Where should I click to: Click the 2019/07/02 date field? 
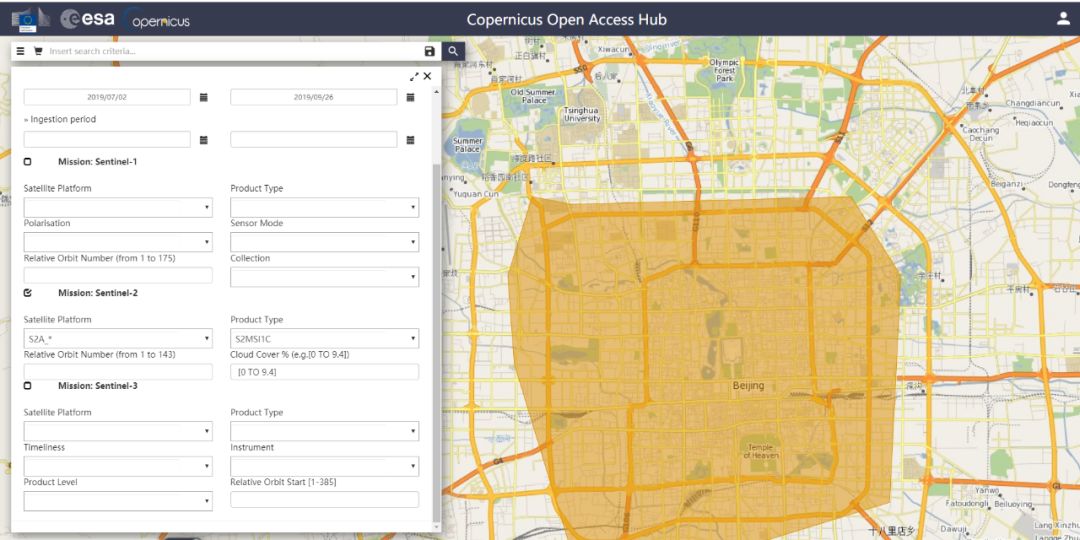tap(107, 97)
